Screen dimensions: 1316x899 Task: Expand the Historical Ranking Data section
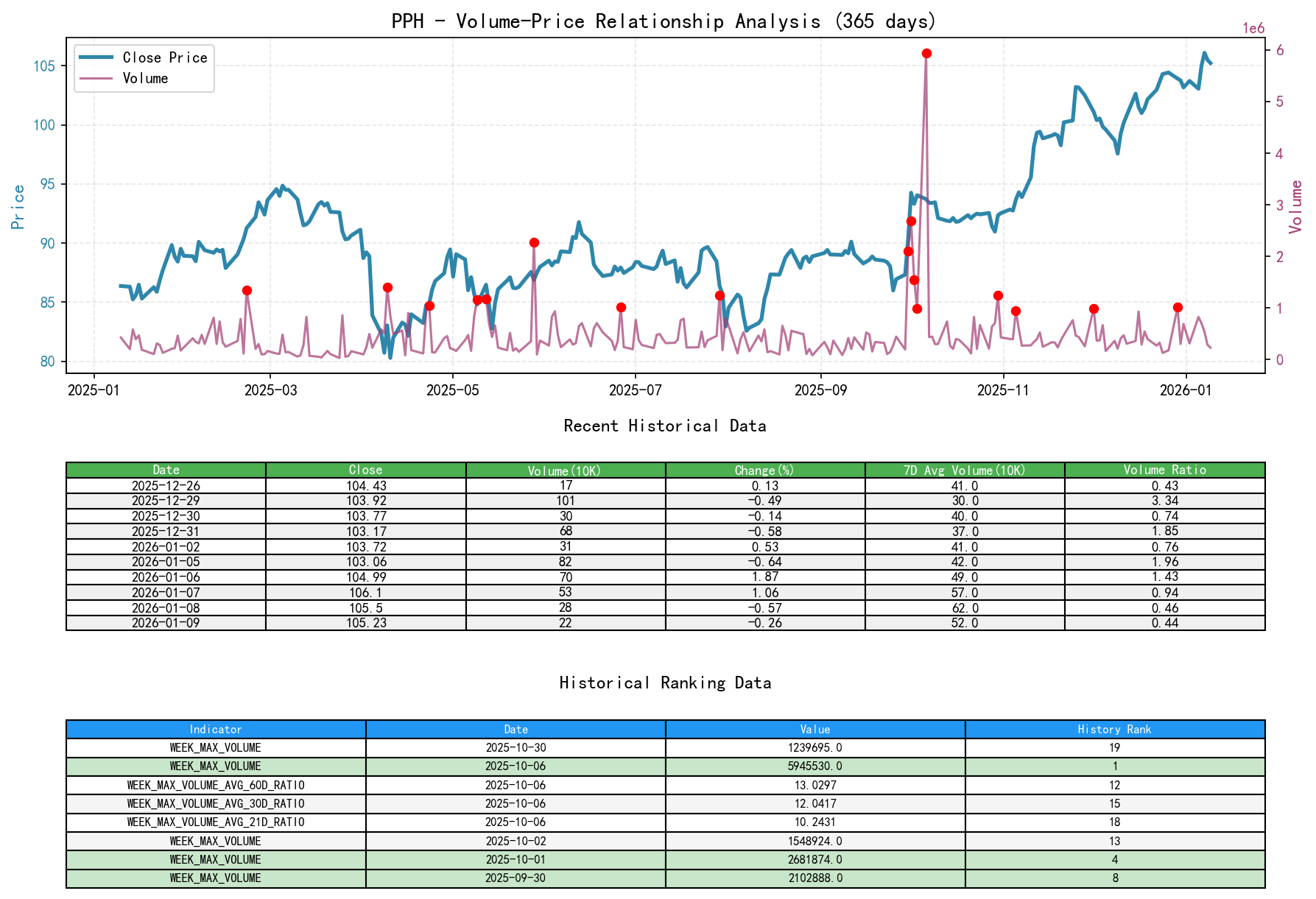pos(664,683)
